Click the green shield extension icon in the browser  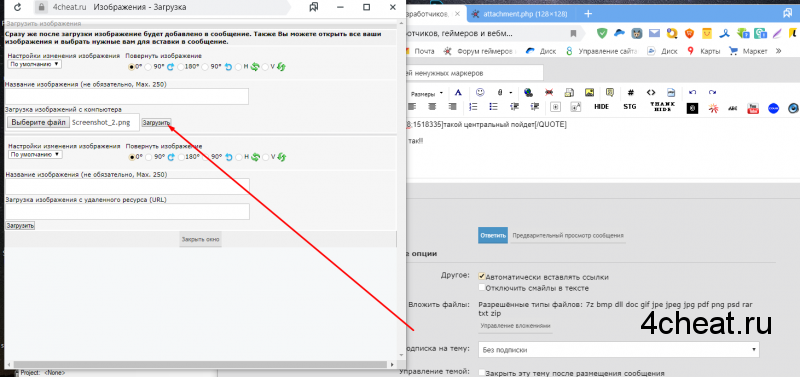point(603,33)
